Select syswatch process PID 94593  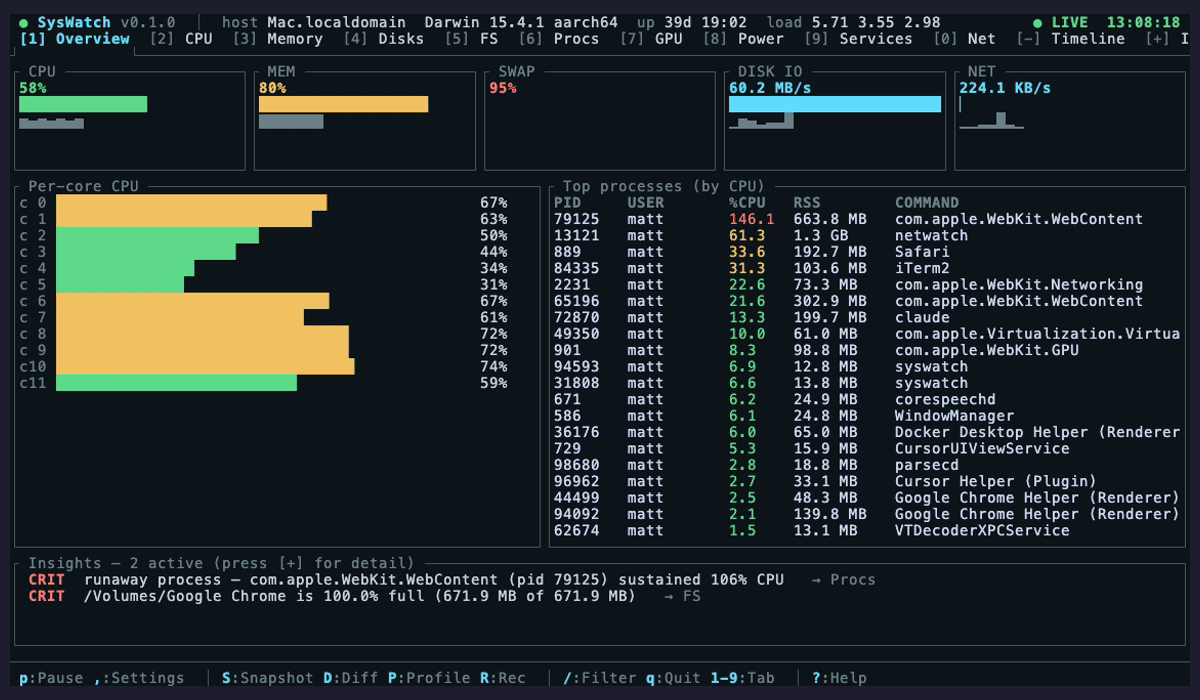867,367
